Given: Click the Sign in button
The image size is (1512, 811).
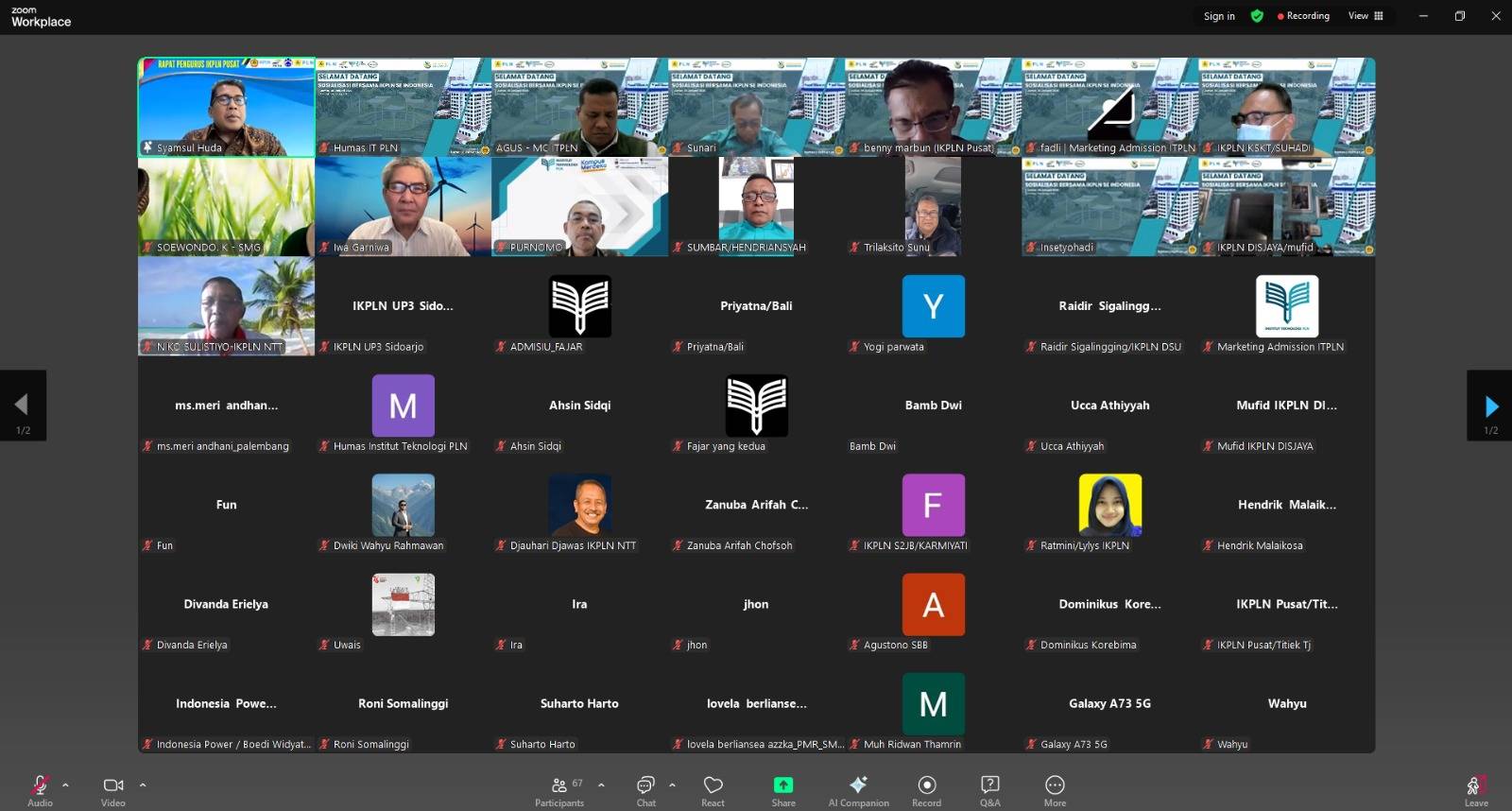Looking at the screenshot, I should (1219, 16).
